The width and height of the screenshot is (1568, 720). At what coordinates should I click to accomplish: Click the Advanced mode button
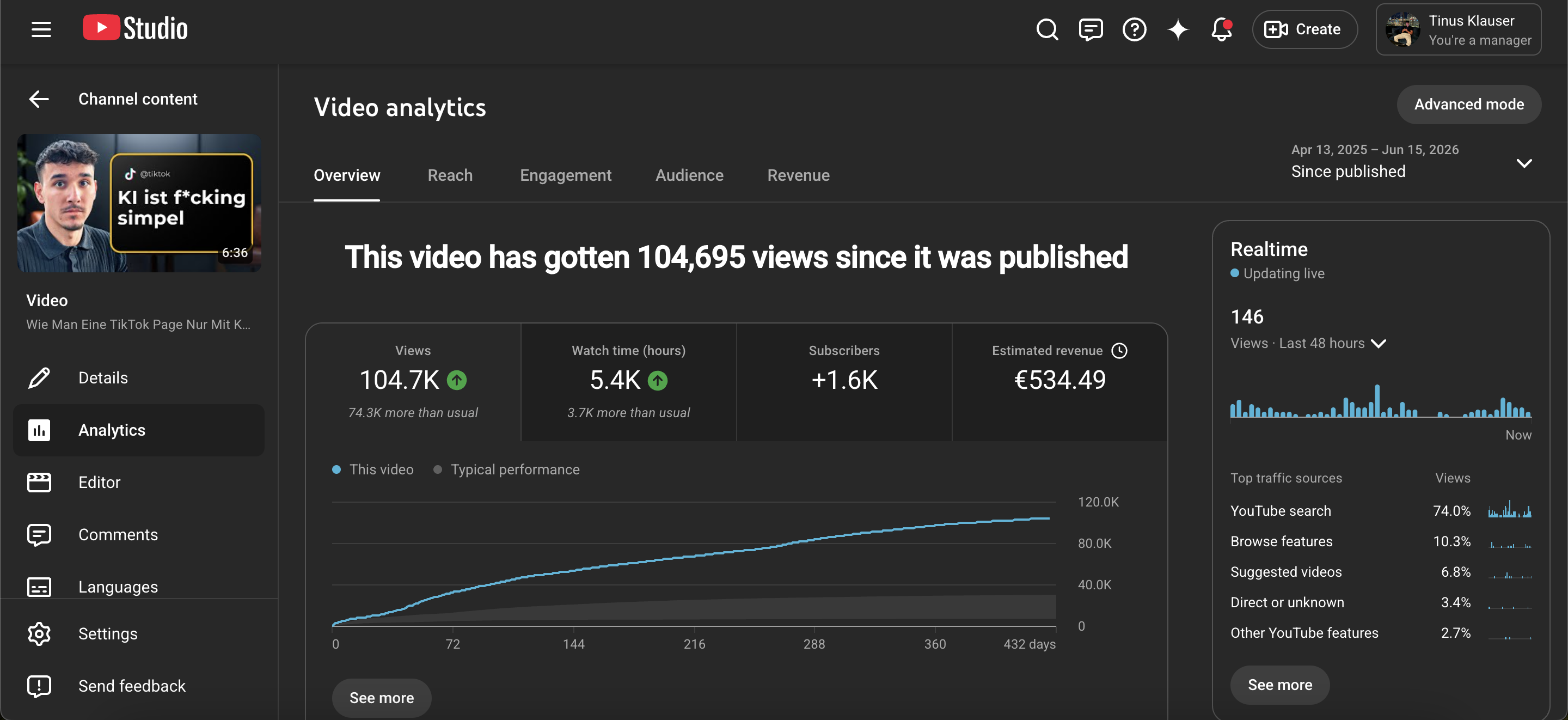coord(1469,104)
